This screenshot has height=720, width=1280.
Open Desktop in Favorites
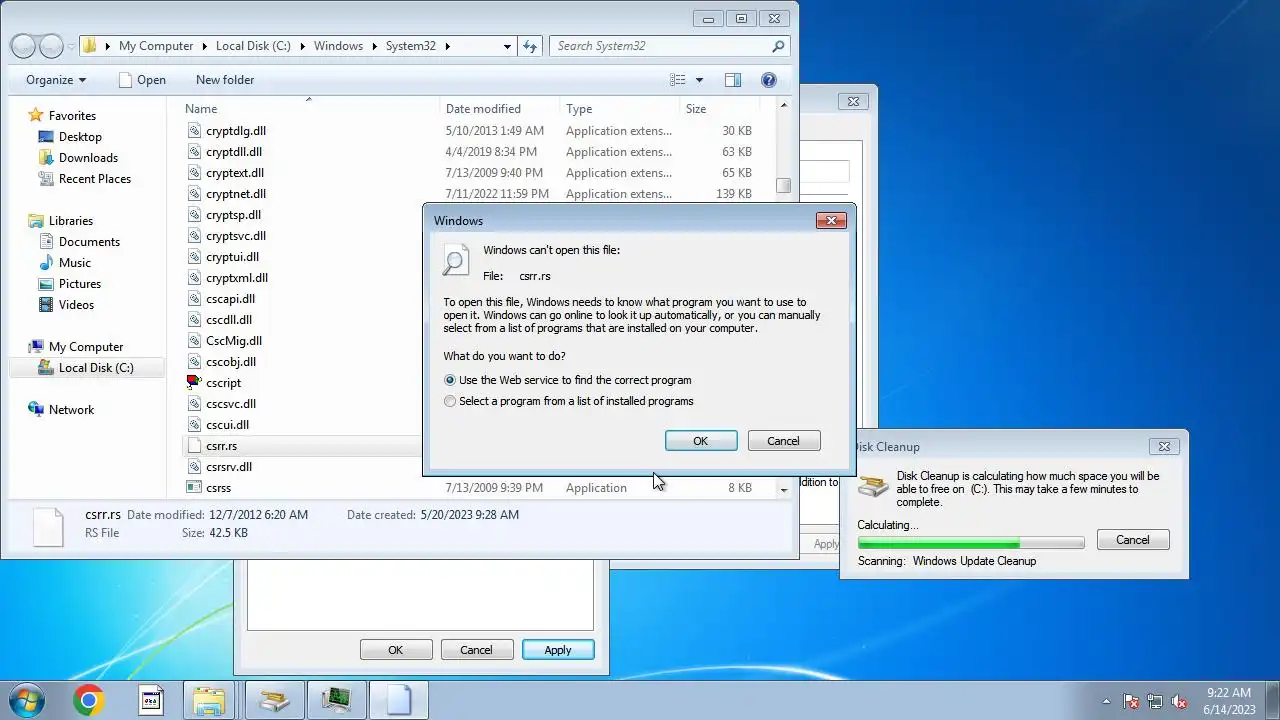tap(80, 137)
